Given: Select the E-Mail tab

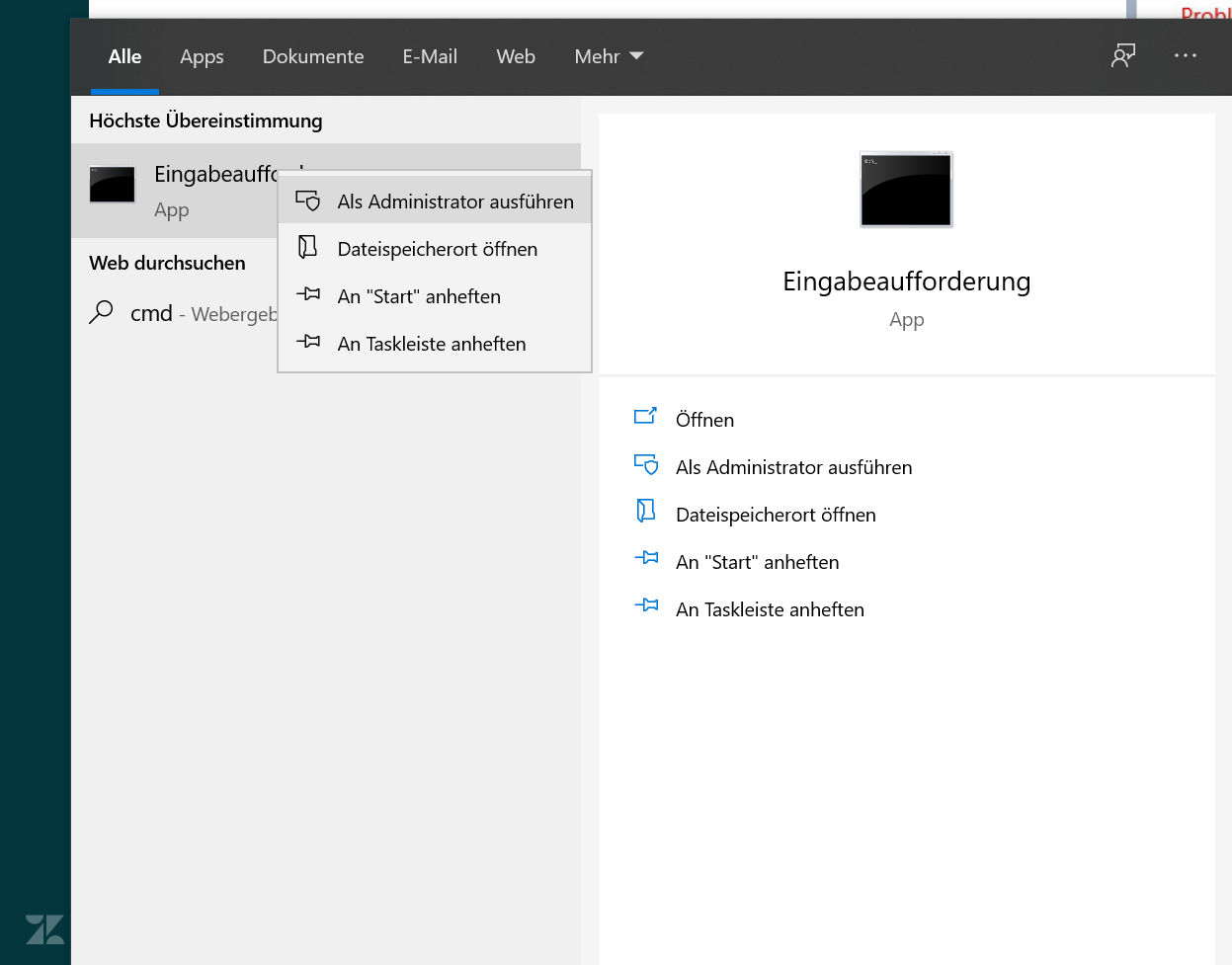Looking at the screenshot, I should tap(430, 56).
